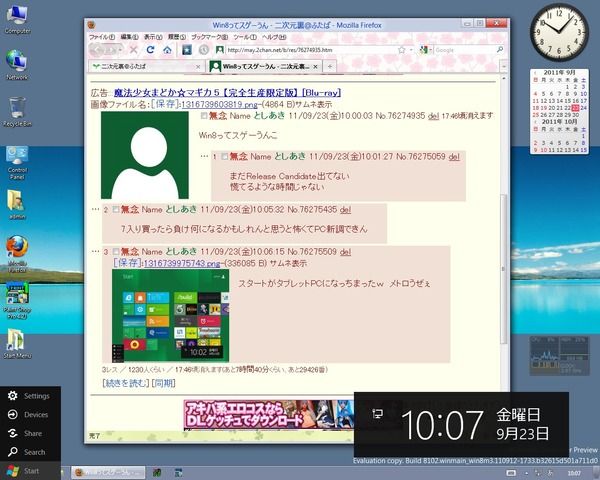Open the 履歴(S) menu

click(177, 37)
